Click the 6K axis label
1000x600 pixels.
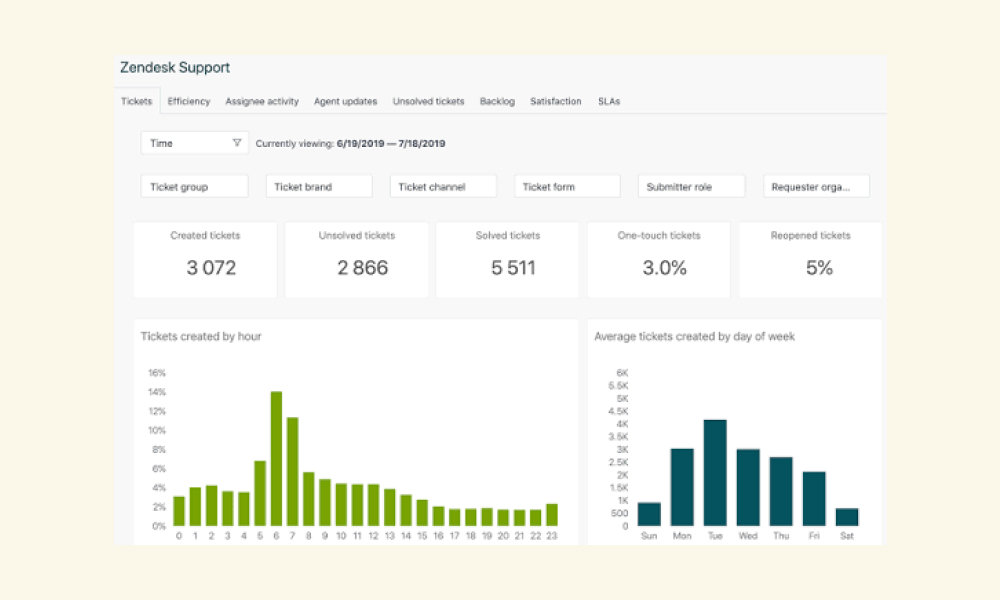pyautogui.click(x=622, y=372)
